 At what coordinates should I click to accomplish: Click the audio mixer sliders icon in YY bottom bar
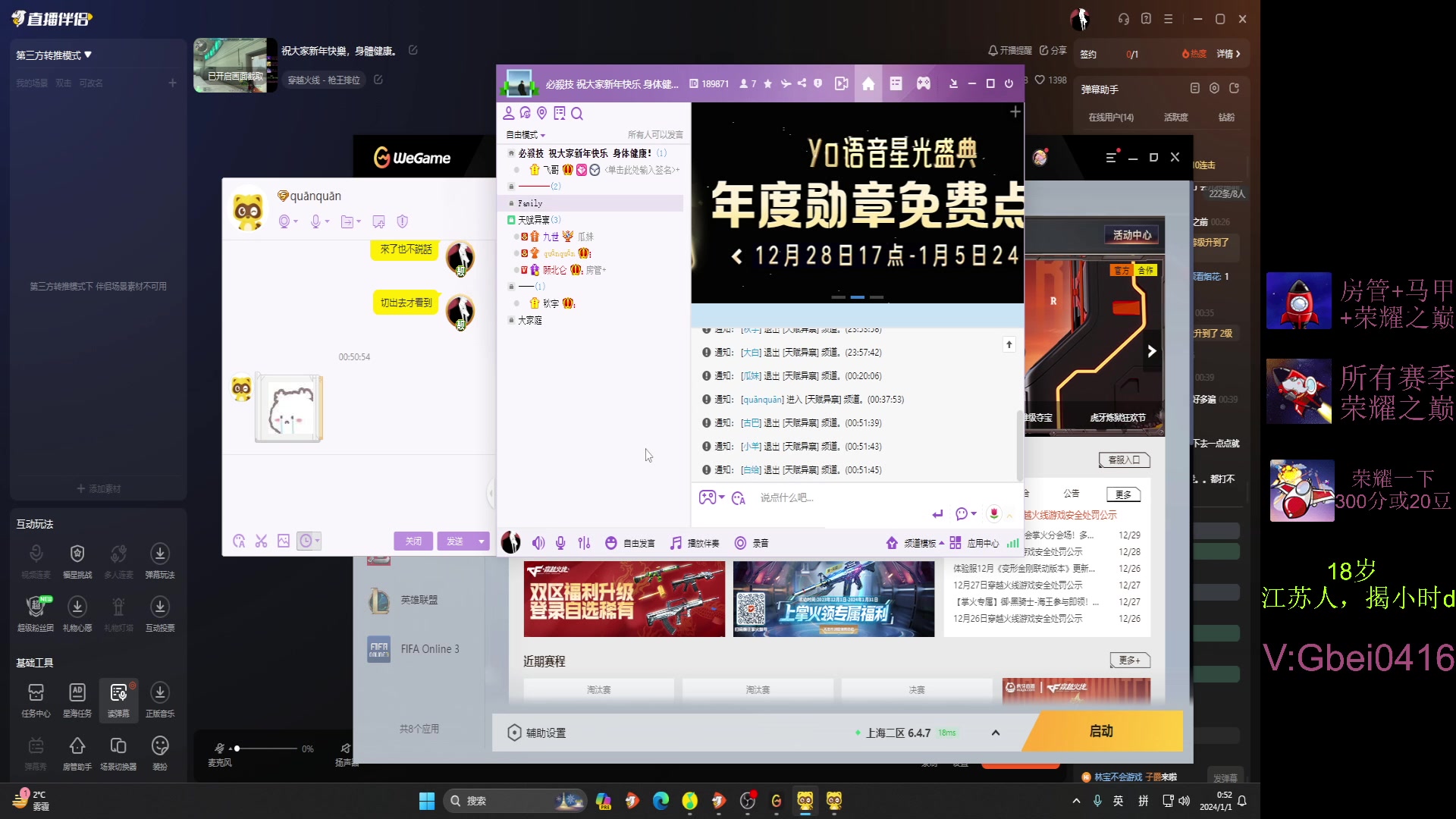point(584,543)
